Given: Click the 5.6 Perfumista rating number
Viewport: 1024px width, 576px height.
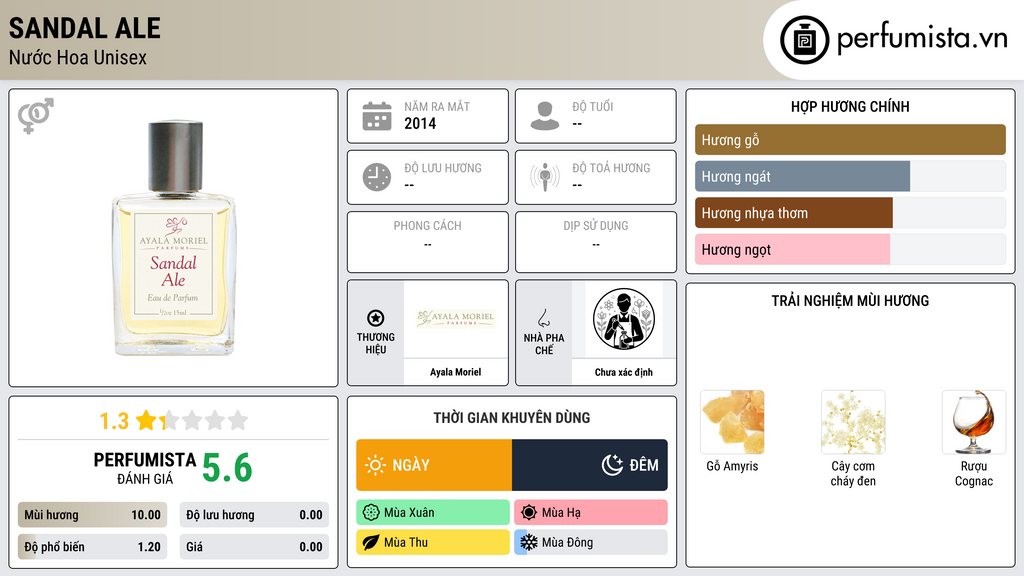Looking at the screenshot, I should [x=227, y=468].
